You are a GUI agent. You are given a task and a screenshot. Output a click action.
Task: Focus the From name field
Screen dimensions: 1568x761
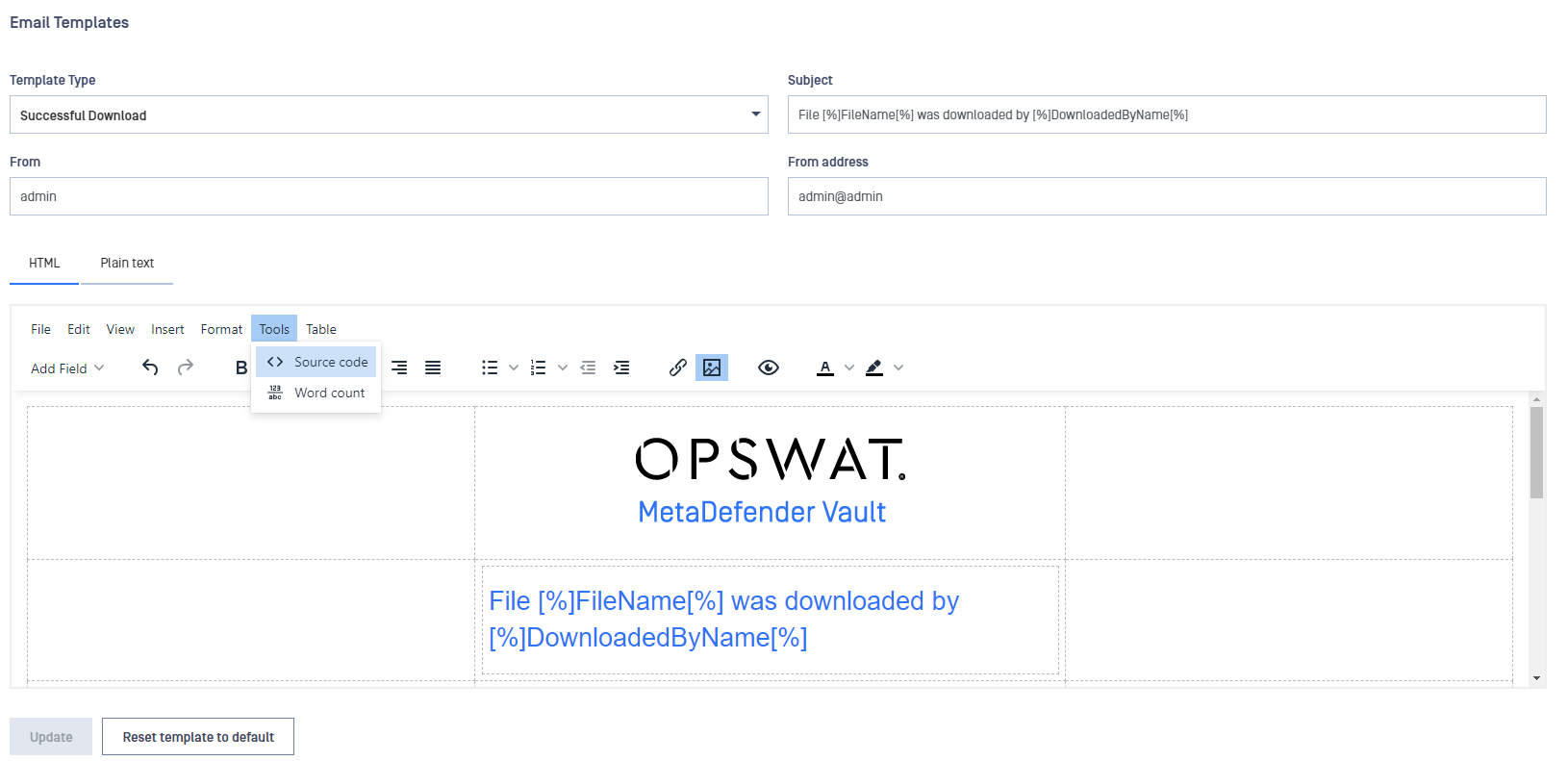point(389,196)
